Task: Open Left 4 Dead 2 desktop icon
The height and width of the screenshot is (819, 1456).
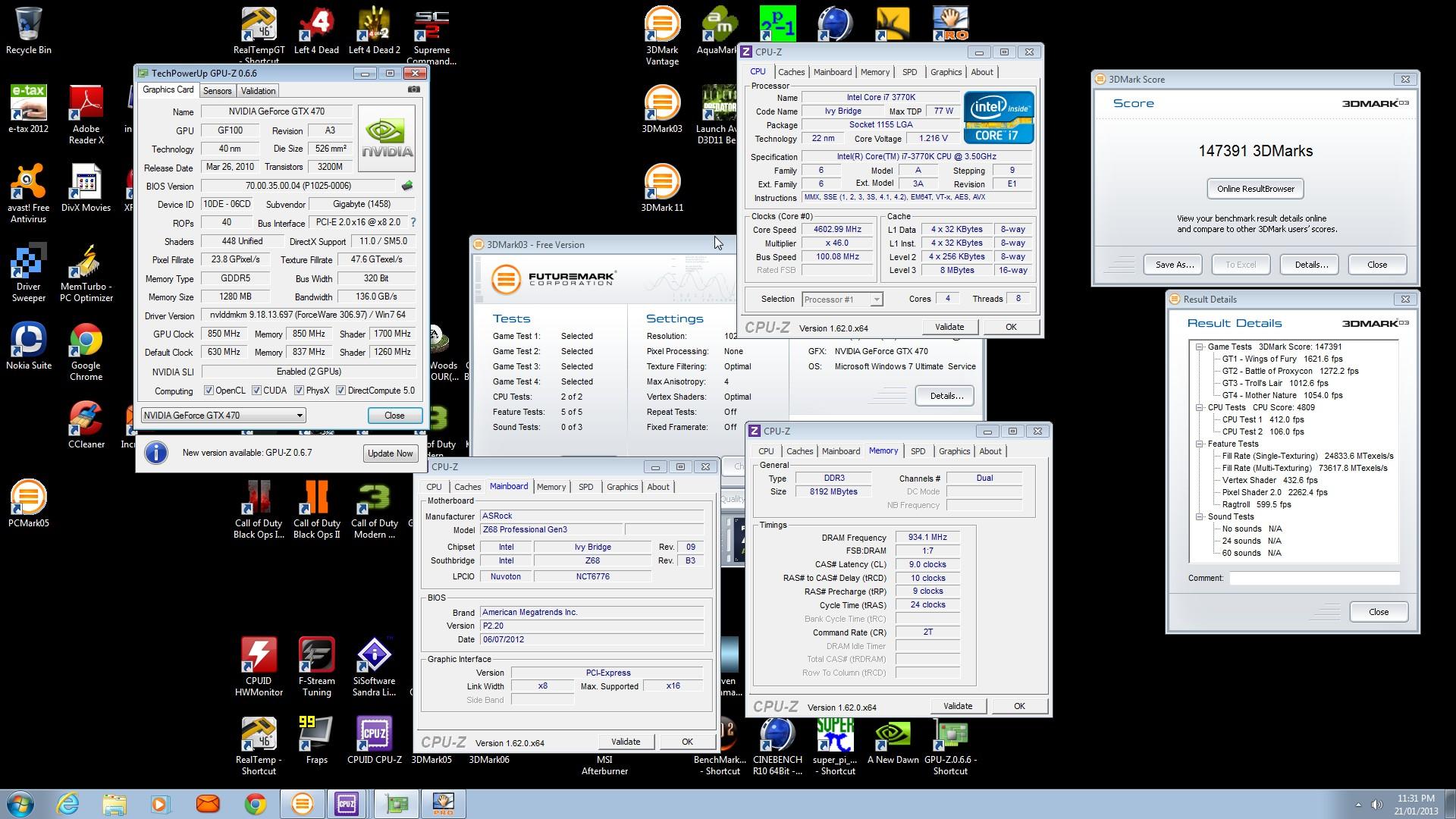Action: click(374, 30)
